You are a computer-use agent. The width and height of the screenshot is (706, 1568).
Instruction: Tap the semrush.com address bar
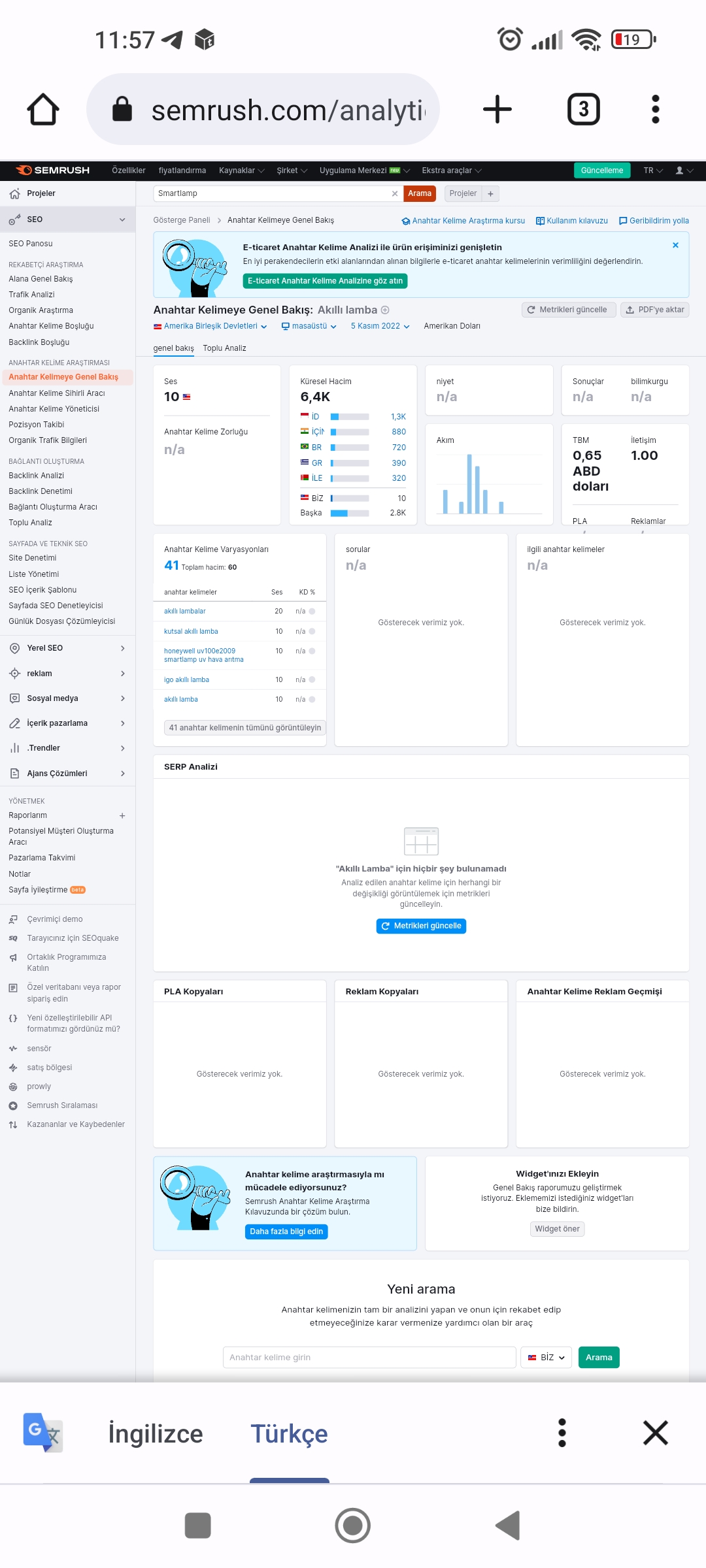(x=263, y=109)
